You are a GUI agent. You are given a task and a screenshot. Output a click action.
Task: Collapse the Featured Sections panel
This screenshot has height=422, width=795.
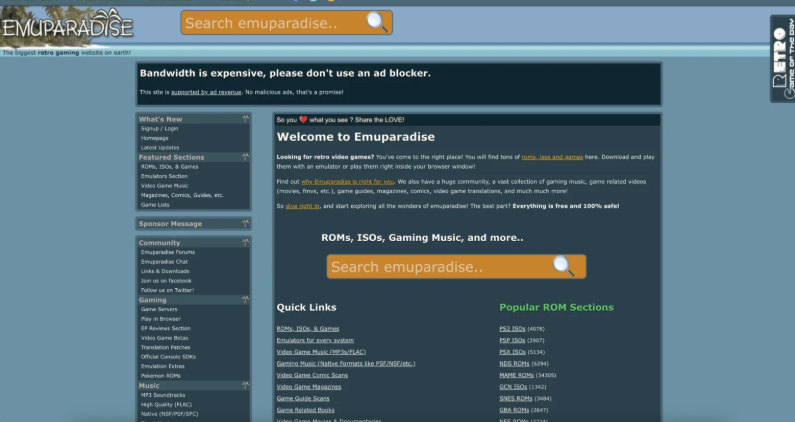245,157
